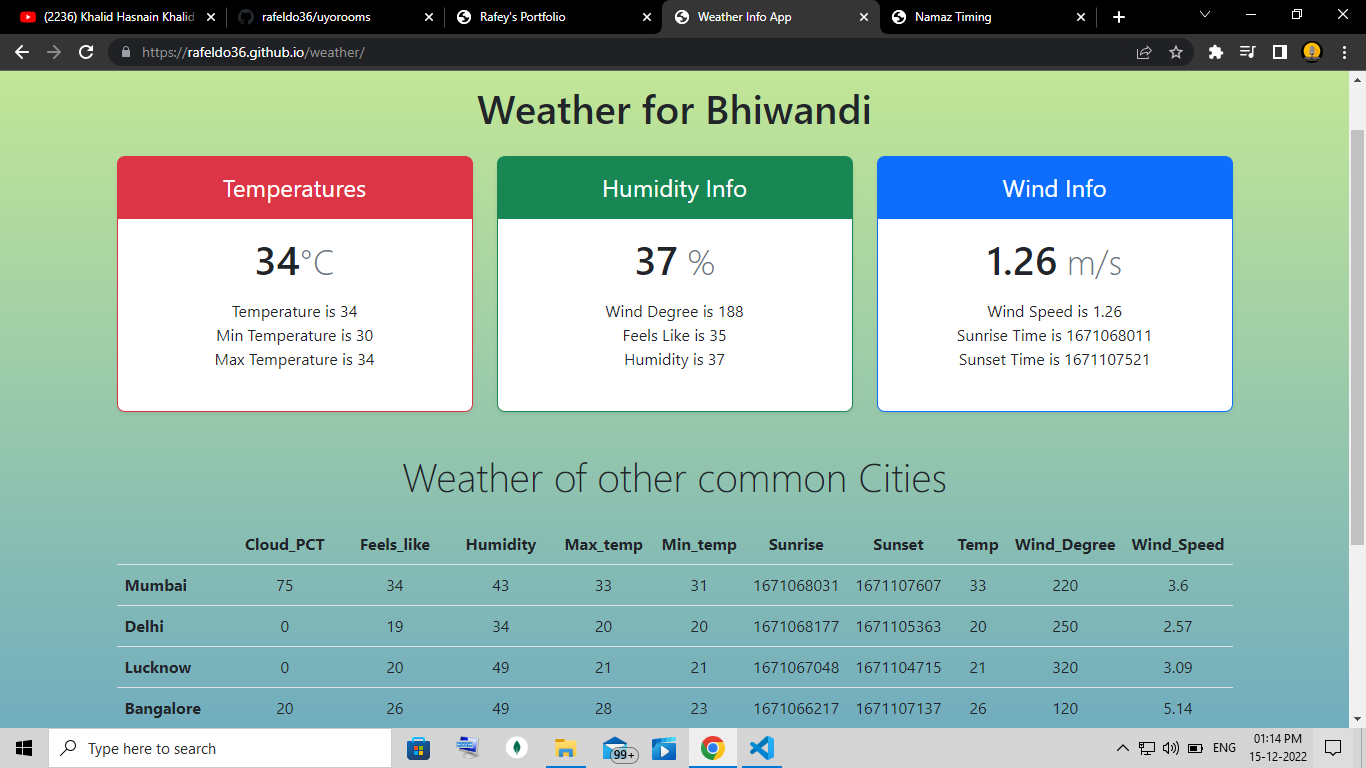The width and height of the screenshot is (1366, 768).
Task: Share this page from the address bar
Action: [x=1144, y=52]
